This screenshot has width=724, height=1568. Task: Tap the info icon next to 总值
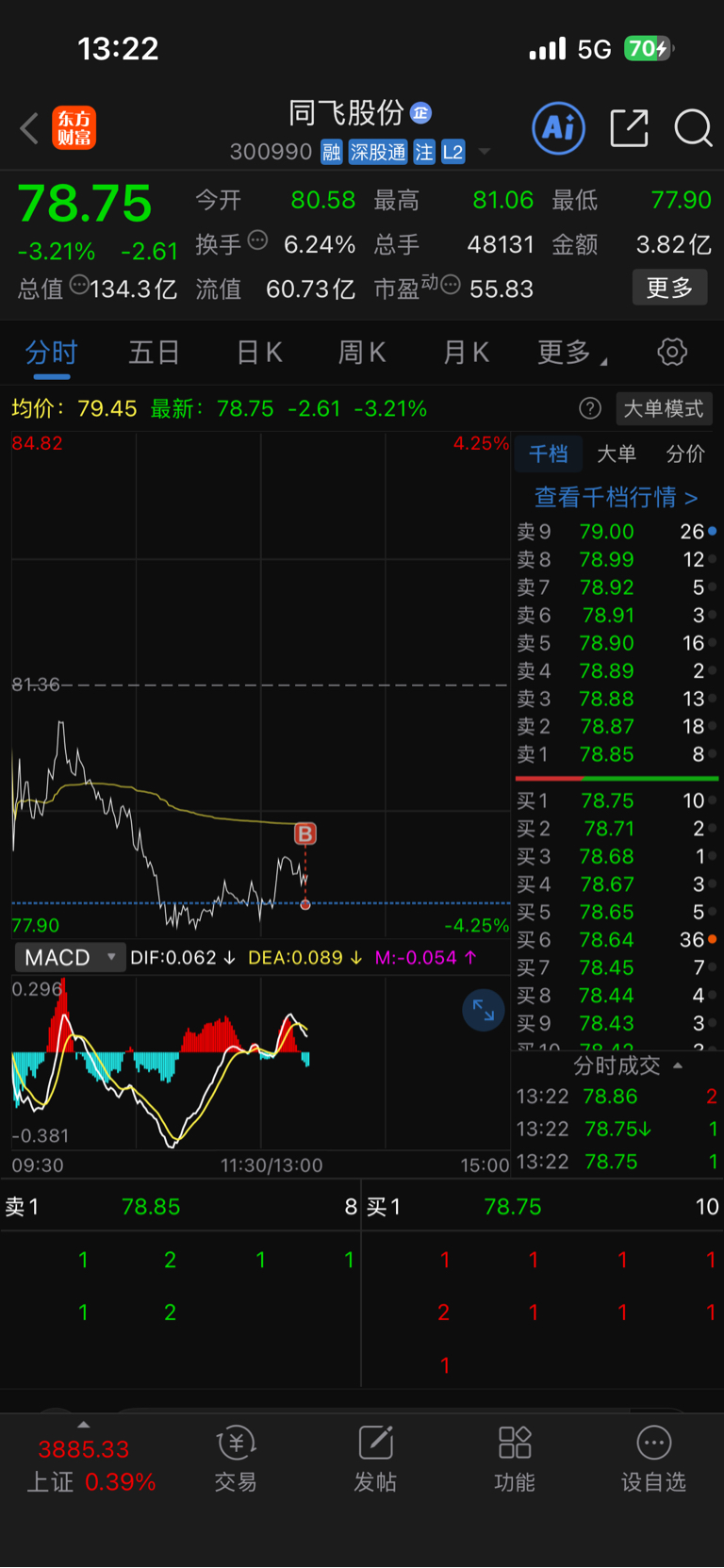pos(79,284)
